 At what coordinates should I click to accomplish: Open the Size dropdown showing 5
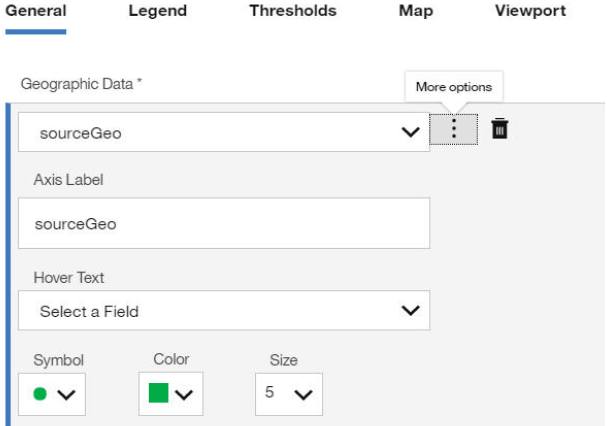pos(288,394)
